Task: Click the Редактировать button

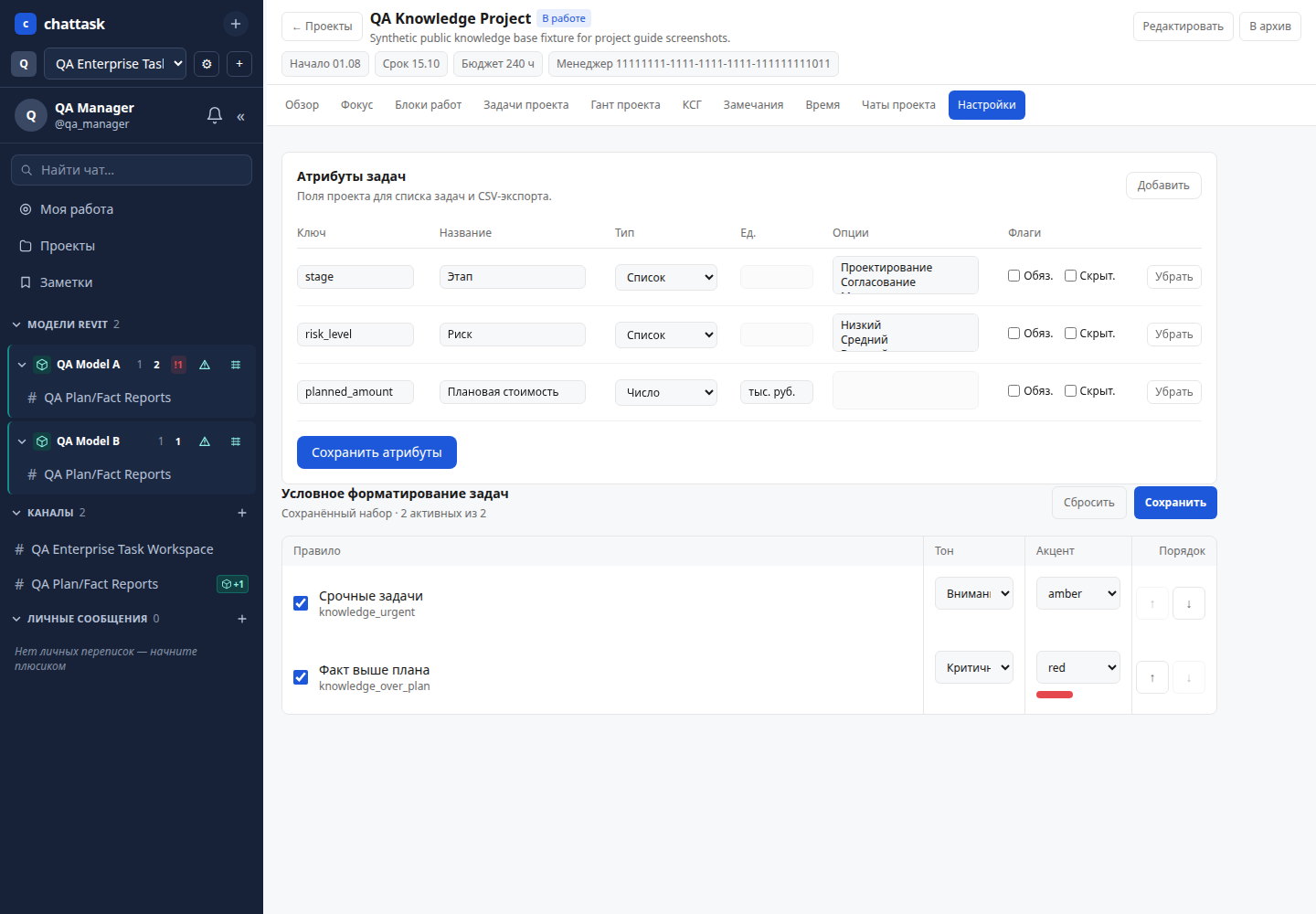Action: [x=1183, y=27]
